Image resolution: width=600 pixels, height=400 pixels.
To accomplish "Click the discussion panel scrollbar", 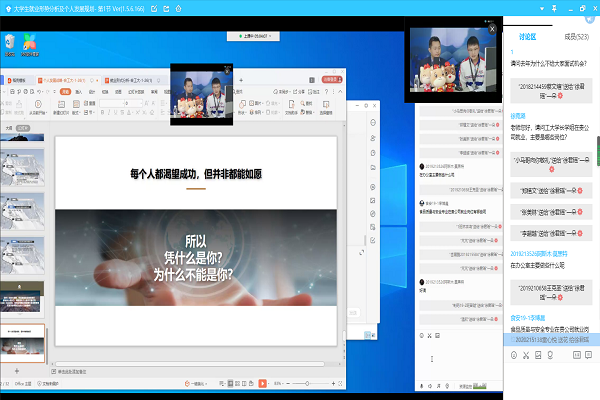I will click(x=596, y=150).
